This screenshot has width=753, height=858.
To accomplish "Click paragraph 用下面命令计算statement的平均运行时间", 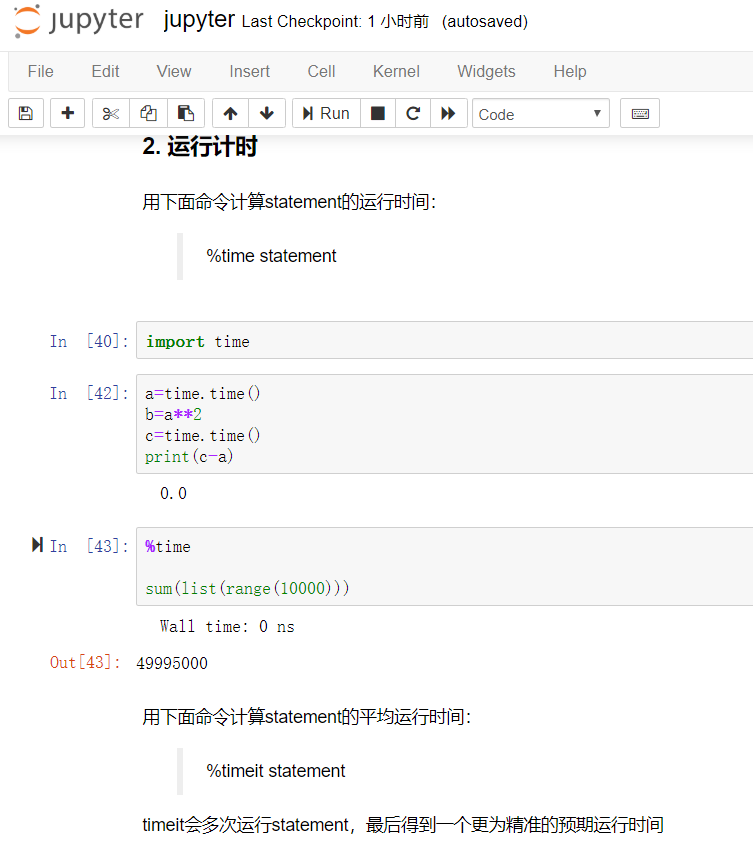I will pyautogui.click(x=307, y=717).
